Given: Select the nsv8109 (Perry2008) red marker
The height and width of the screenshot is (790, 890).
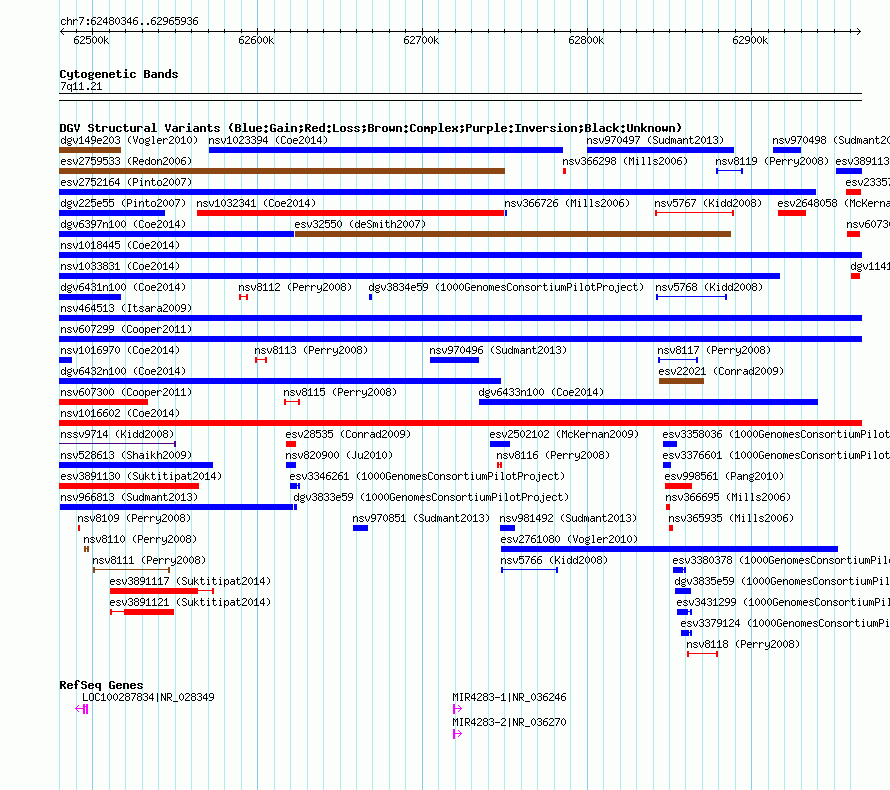Looking at the screenshot, I should pyautogui.click(x=79, y=528).
